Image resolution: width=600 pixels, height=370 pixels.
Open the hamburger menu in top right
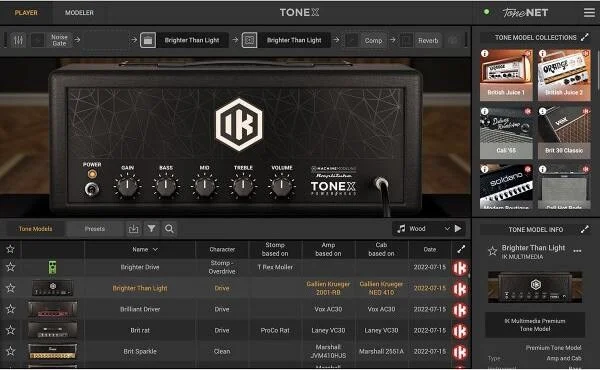(589, 13)
